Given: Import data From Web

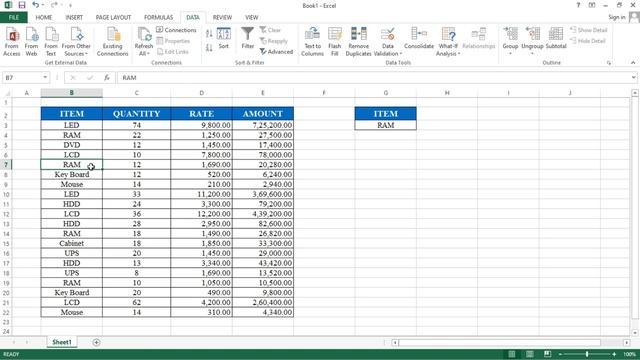Looking at the screenshot, I should (31, 41).
